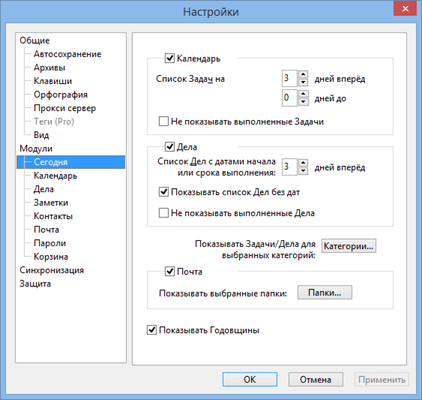Toggle the Почта group checkbox
The width and height of the screenshot is (422, 400).
(170, 271)
